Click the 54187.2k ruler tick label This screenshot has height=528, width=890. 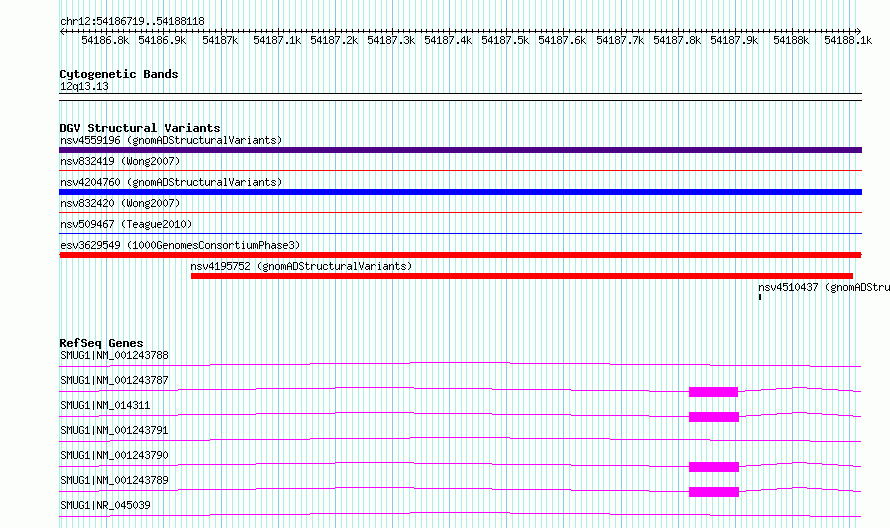click(334, 40)
